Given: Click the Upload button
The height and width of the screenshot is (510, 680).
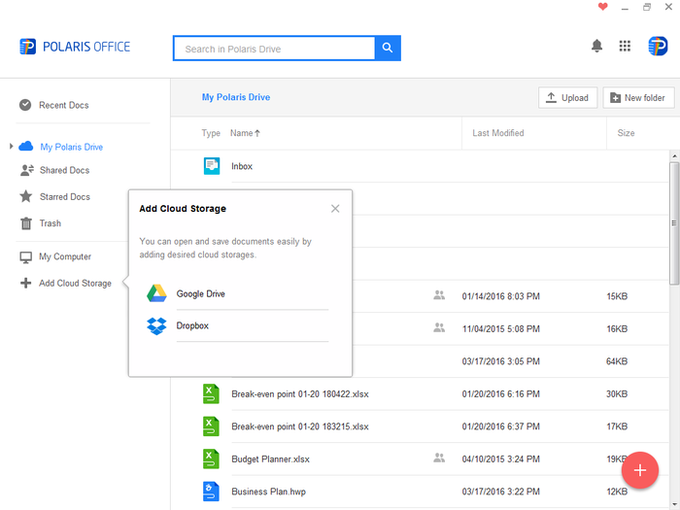Looking at the screenshot, I should coord(568,97).
